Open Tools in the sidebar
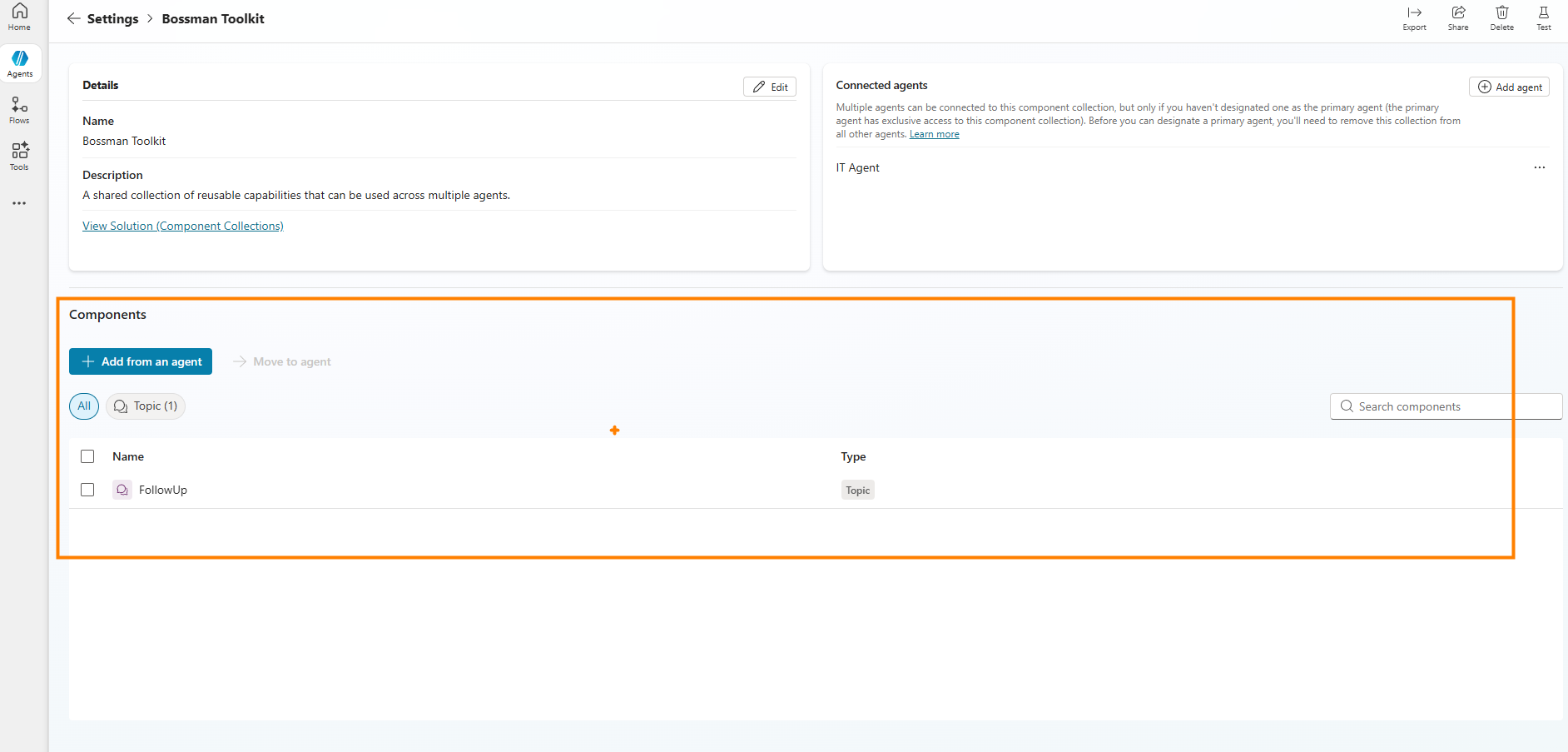The height and width of the screenshot is (752, 1568). [x=19, y=157]
